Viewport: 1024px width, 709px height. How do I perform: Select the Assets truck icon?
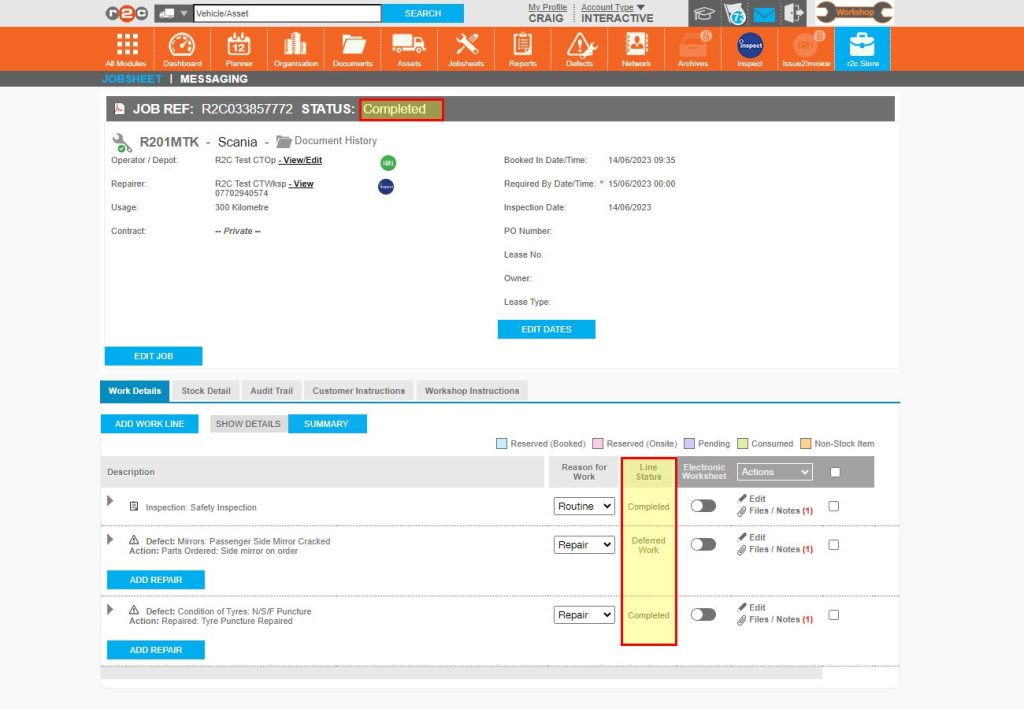coord(409,47)
